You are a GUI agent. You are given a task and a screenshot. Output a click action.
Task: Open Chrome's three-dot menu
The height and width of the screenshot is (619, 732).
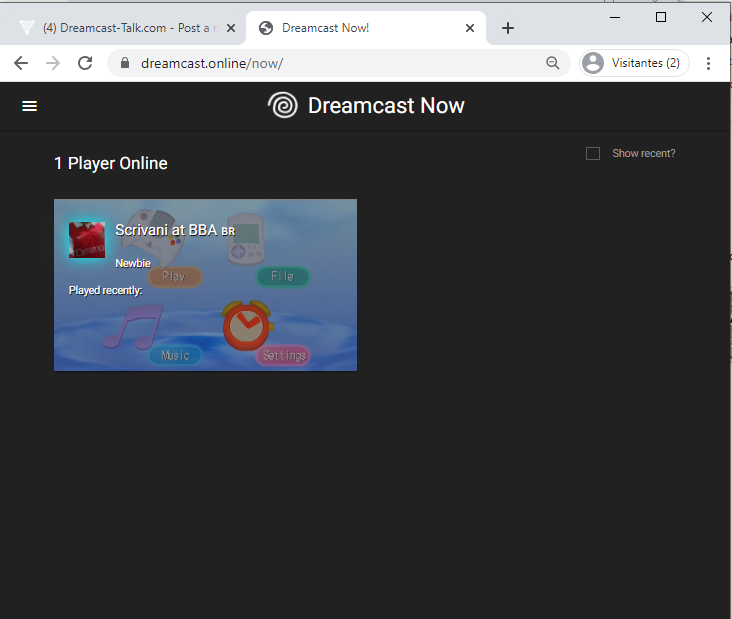(x=708, y=63)
